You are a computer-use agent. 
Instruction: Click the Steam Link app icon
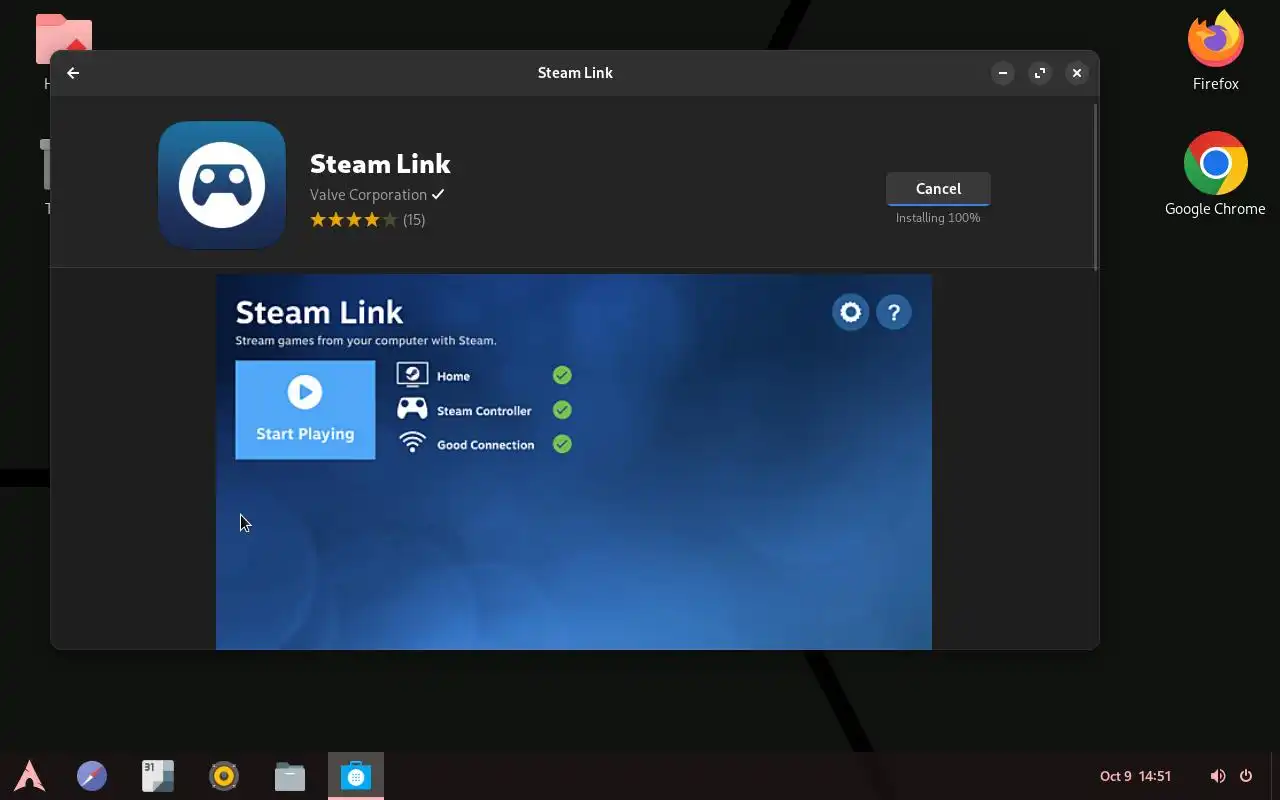tap(222, 185)
